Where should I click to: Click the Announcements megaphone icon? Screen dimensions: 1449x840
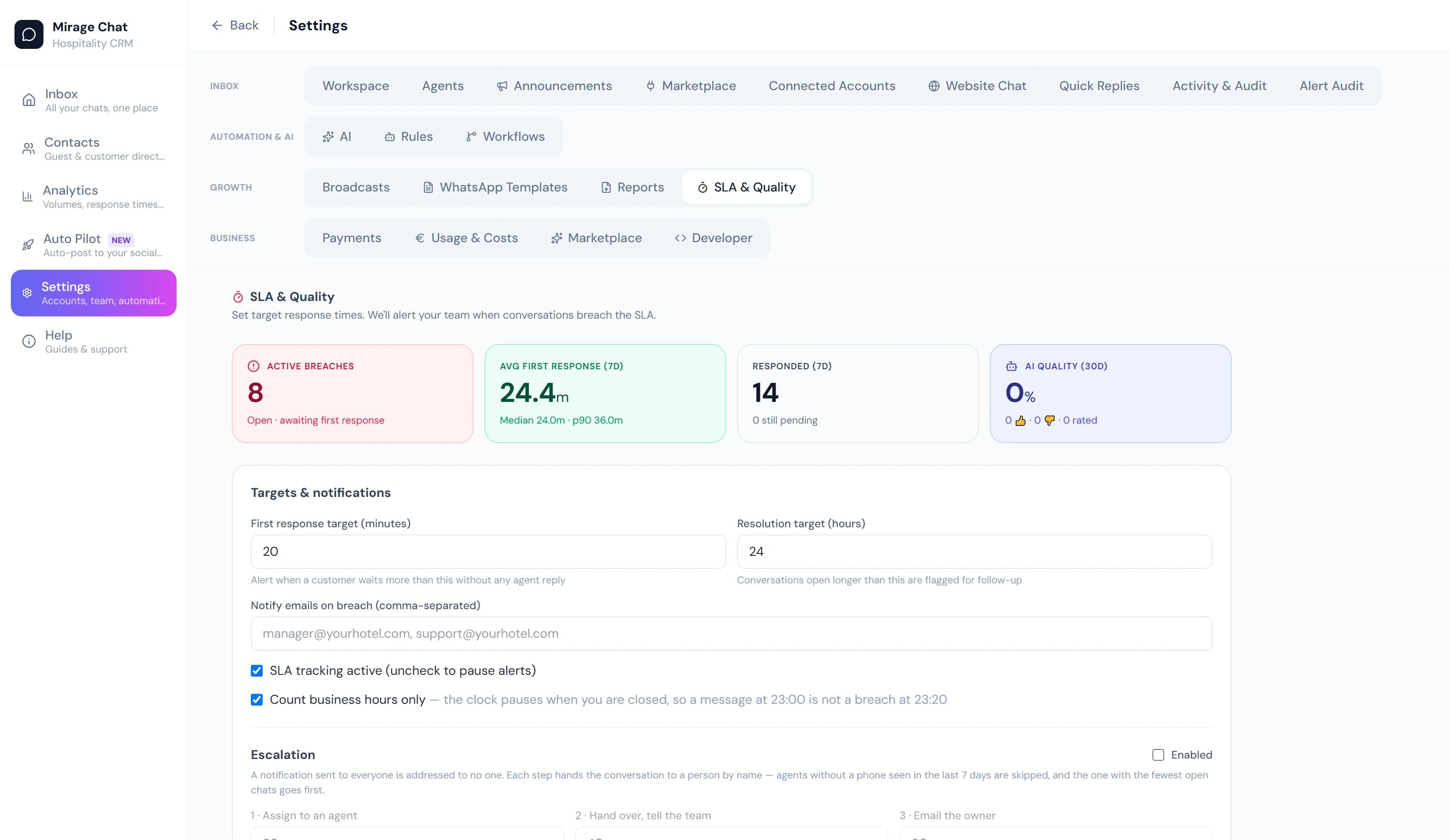pos(502,86)
